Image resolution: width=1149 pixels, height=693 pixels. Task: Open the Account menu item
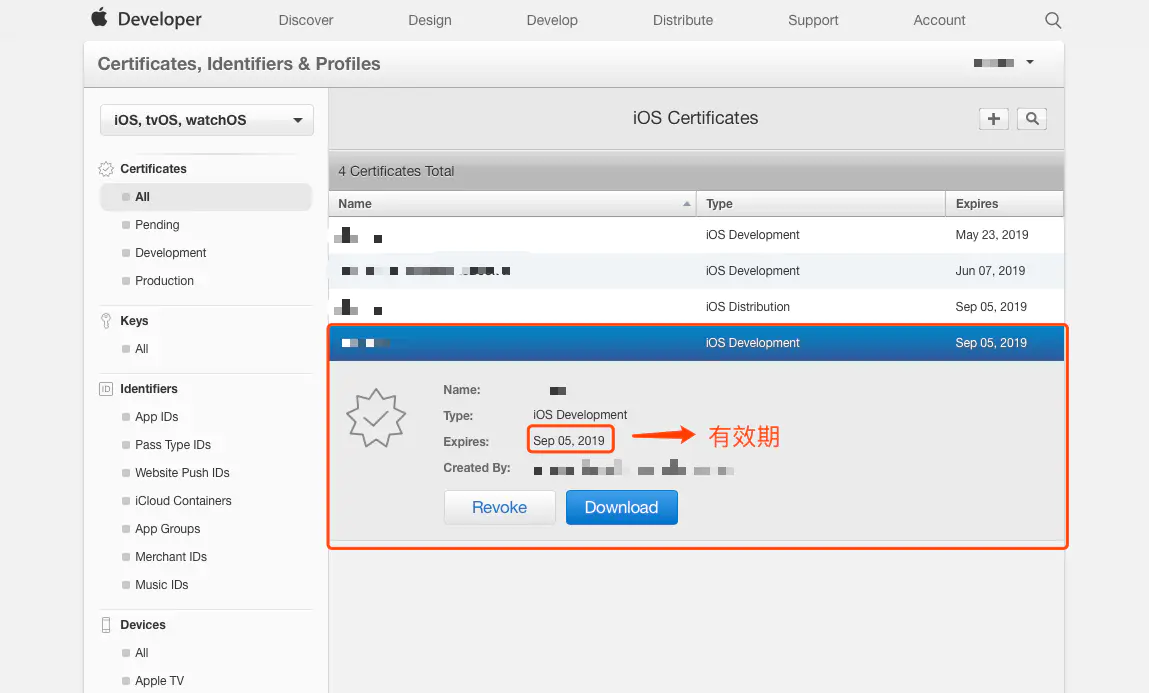tap(939, 21)
